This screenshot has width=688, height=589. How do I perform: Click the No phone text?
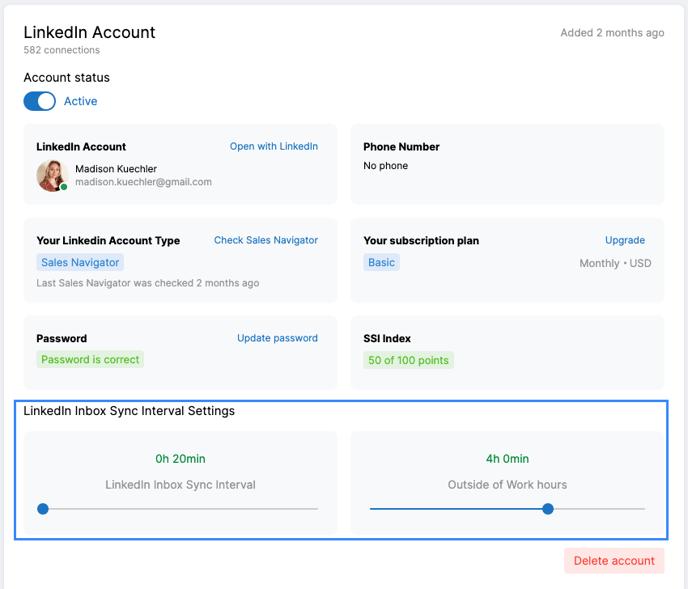[x=385, y=165]
